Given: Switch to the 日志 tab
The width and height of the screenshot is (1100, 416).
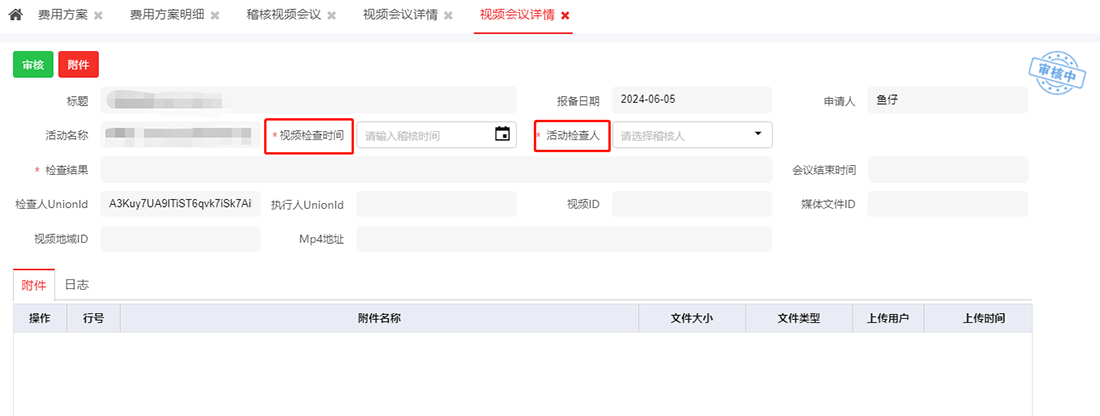Looking at the screenshot, I should click(x=77, y=285).
